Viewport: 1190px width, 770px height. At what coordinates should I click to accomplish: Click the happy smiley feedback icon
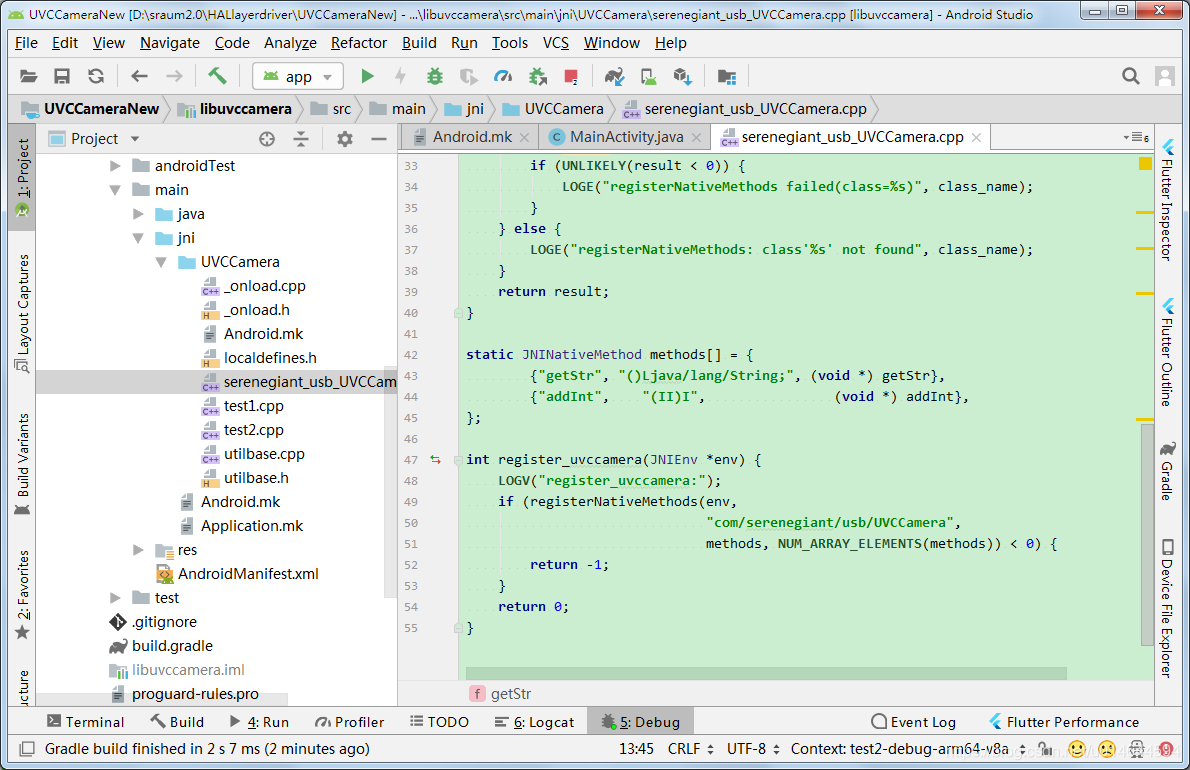tap(1077, 750)
